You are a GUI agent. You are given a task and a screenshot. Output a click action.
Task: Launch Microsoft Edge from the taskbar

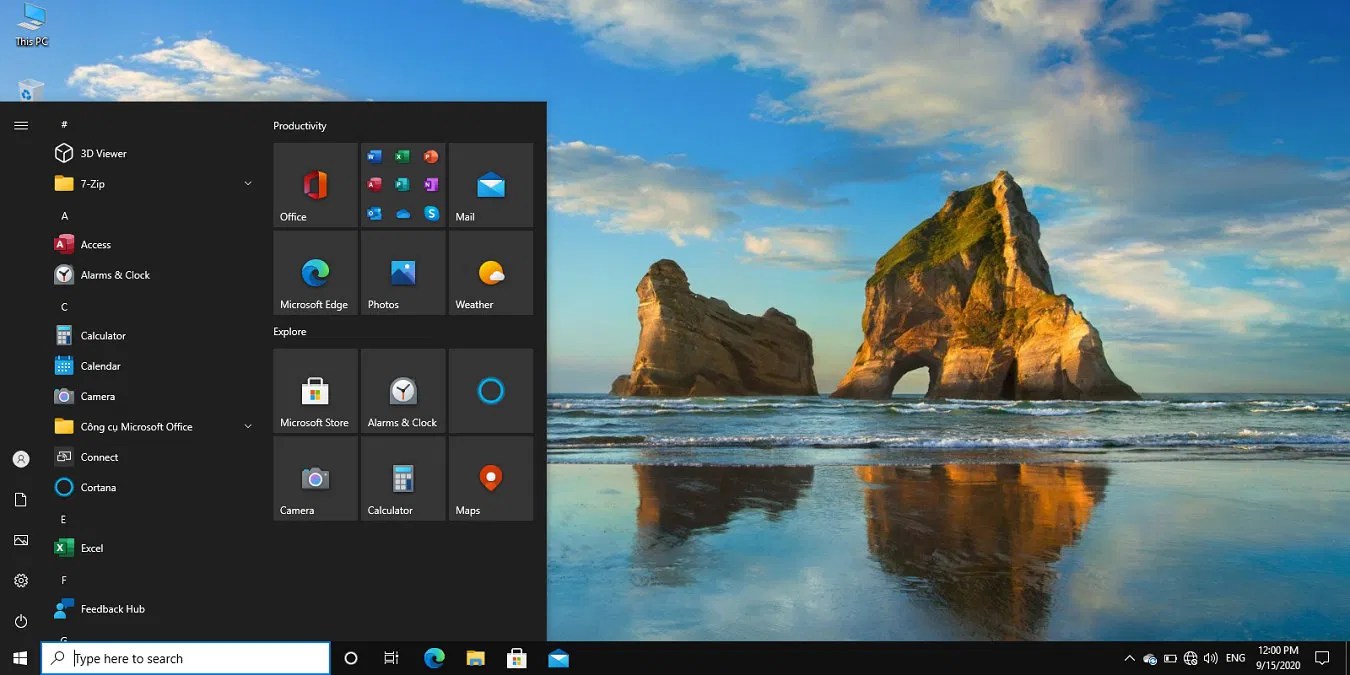[x=434, y=658]
